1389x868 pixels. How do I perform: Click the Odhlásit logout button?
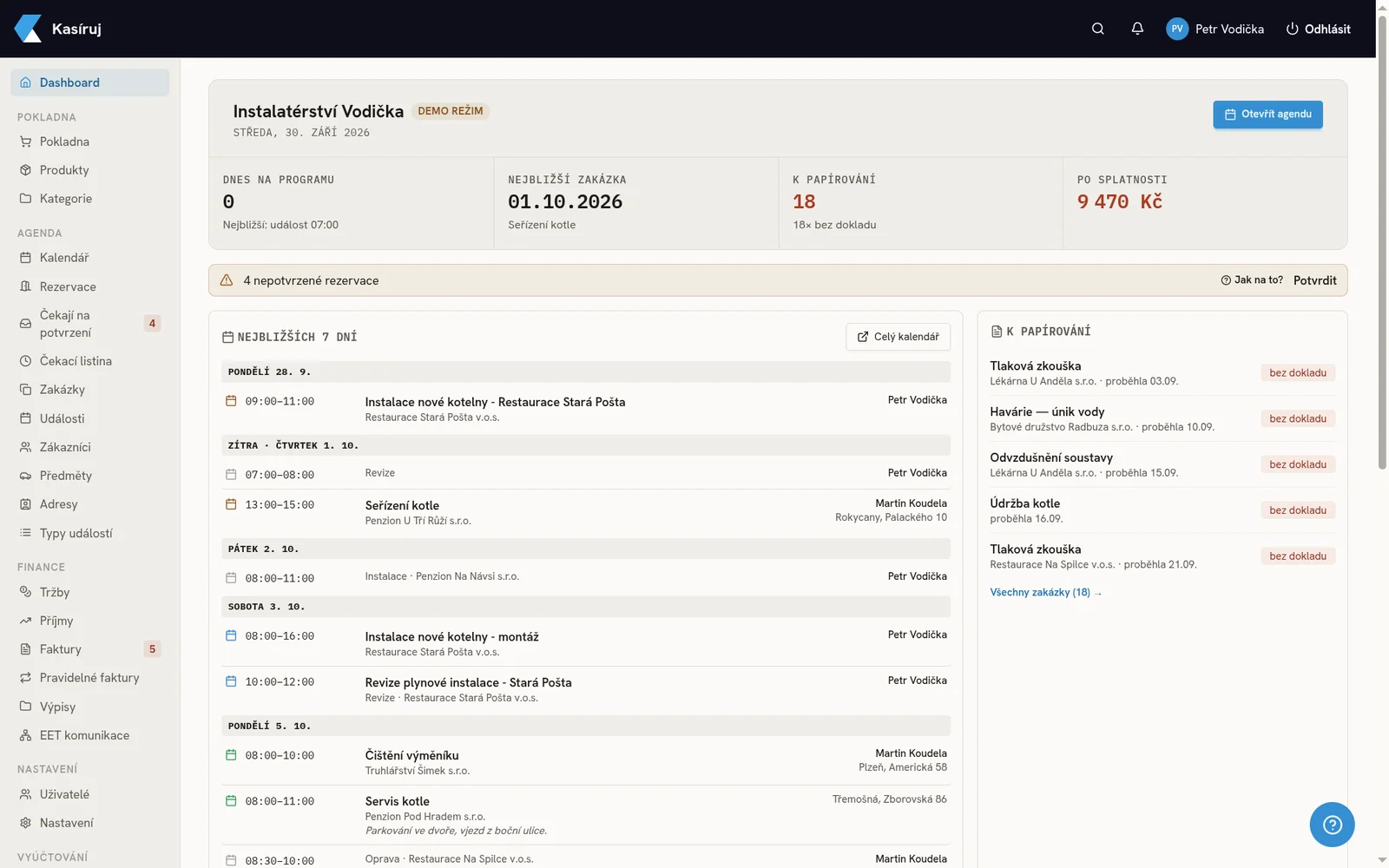tap(1318, 29)
